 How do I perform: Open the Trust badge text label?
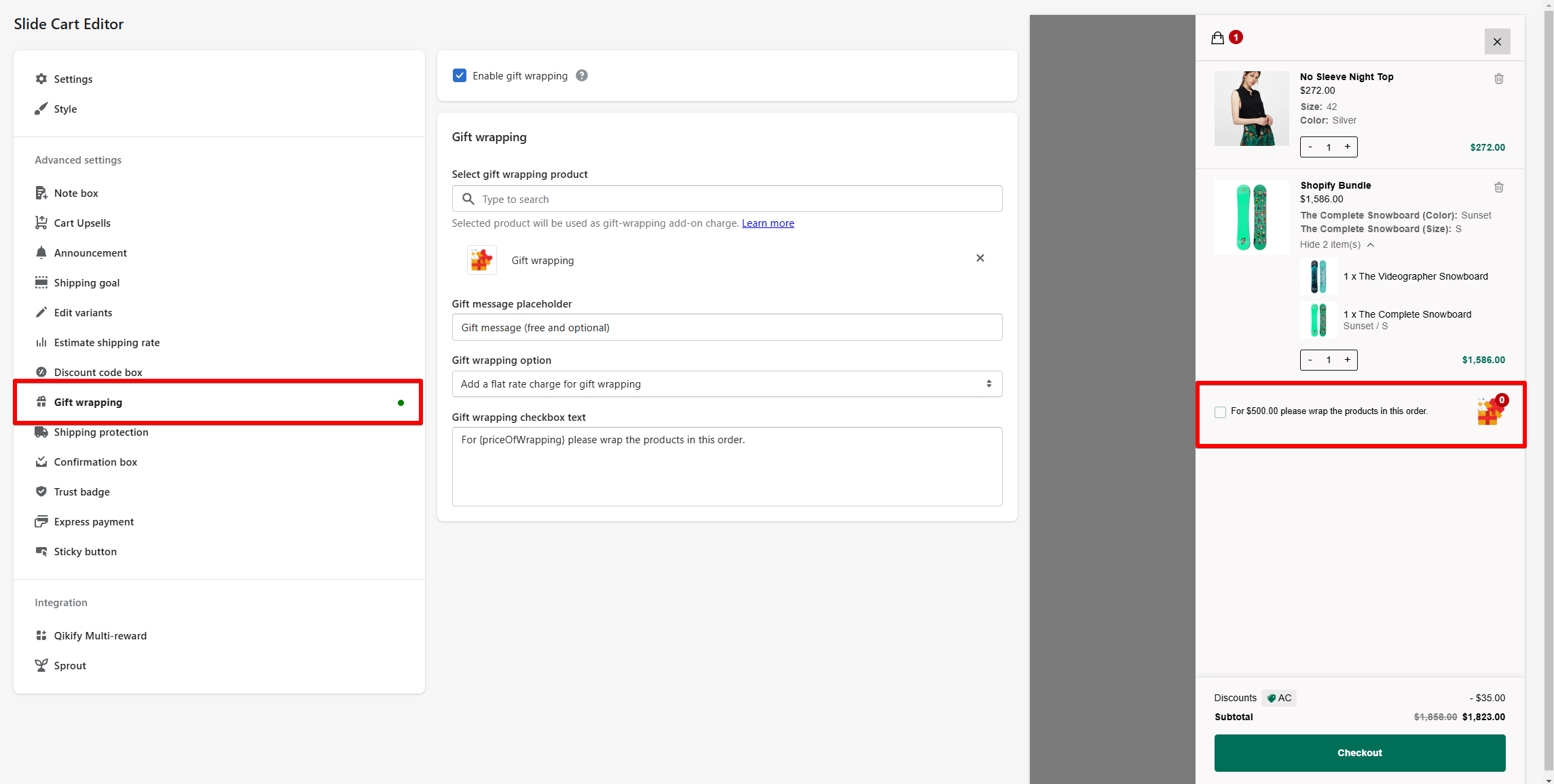(82, 491)
